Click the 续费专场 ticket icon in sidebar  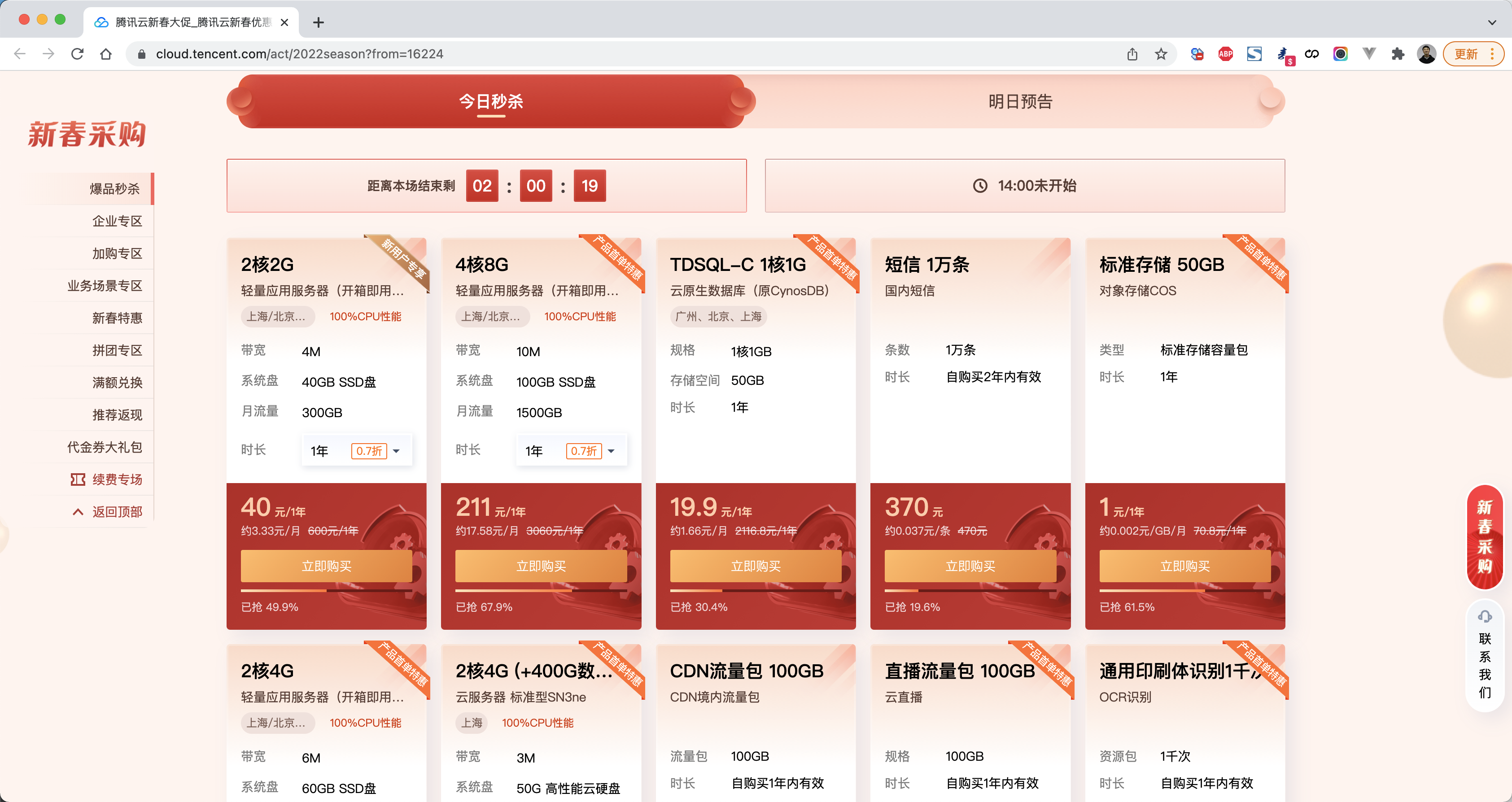pos(78,479)
